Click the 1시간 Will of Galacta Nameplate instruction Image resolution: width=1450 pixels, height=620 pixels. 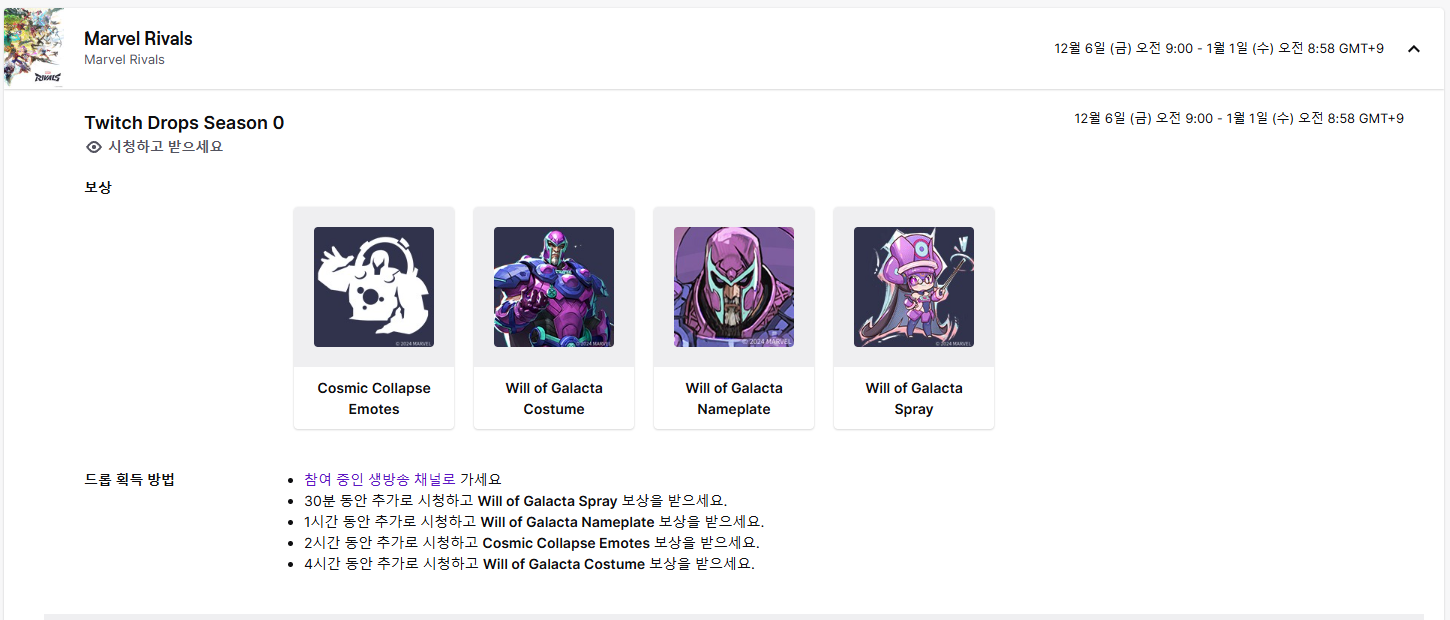click(x=534, y=522)
